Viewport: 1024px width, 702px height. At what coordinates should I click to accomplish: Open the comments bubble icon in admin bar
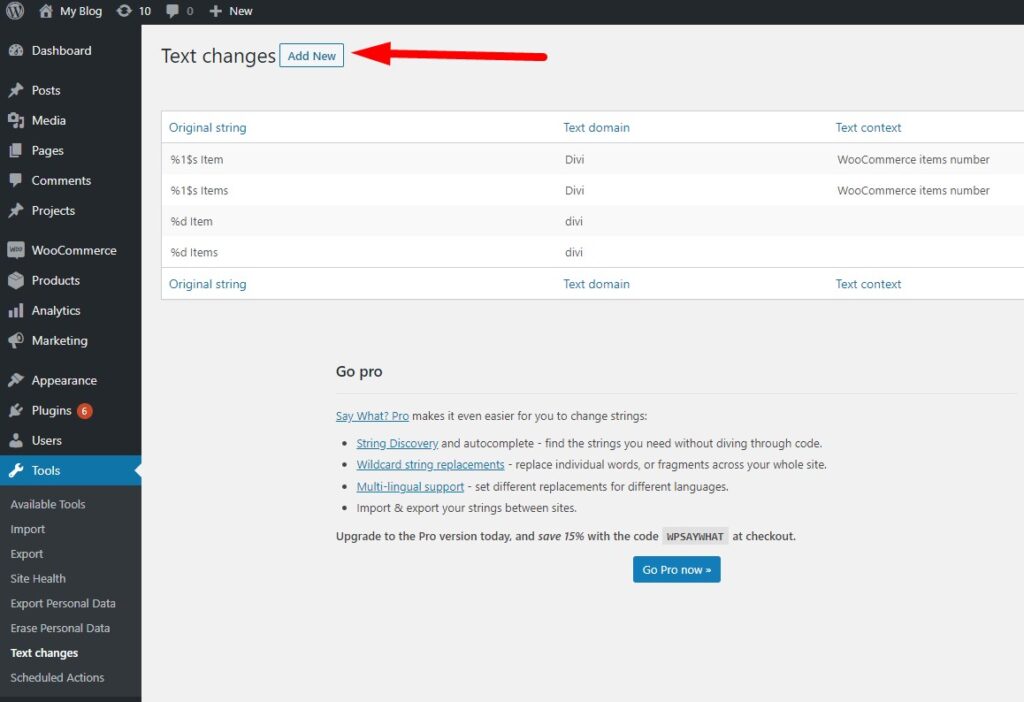[x=172, y=11]
